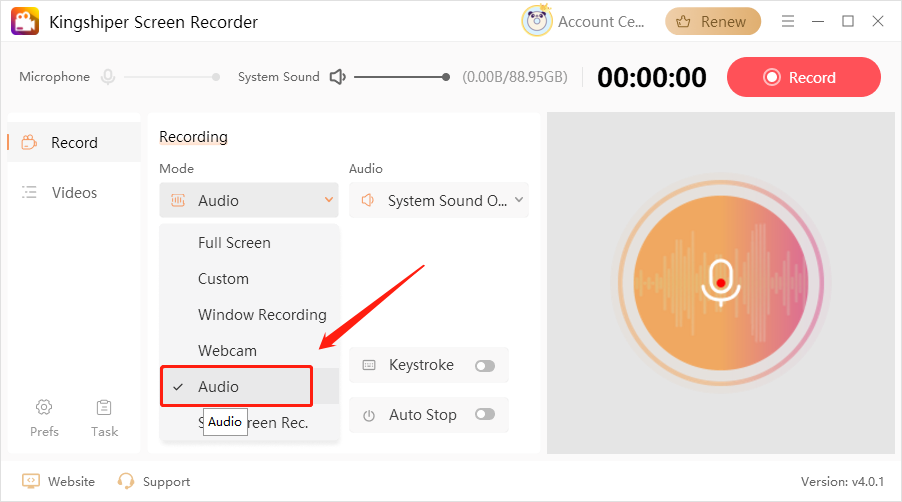Screen dimensions: 902x502
Task: Click the 00:00:00 timer display
Action: pos(652,77)
